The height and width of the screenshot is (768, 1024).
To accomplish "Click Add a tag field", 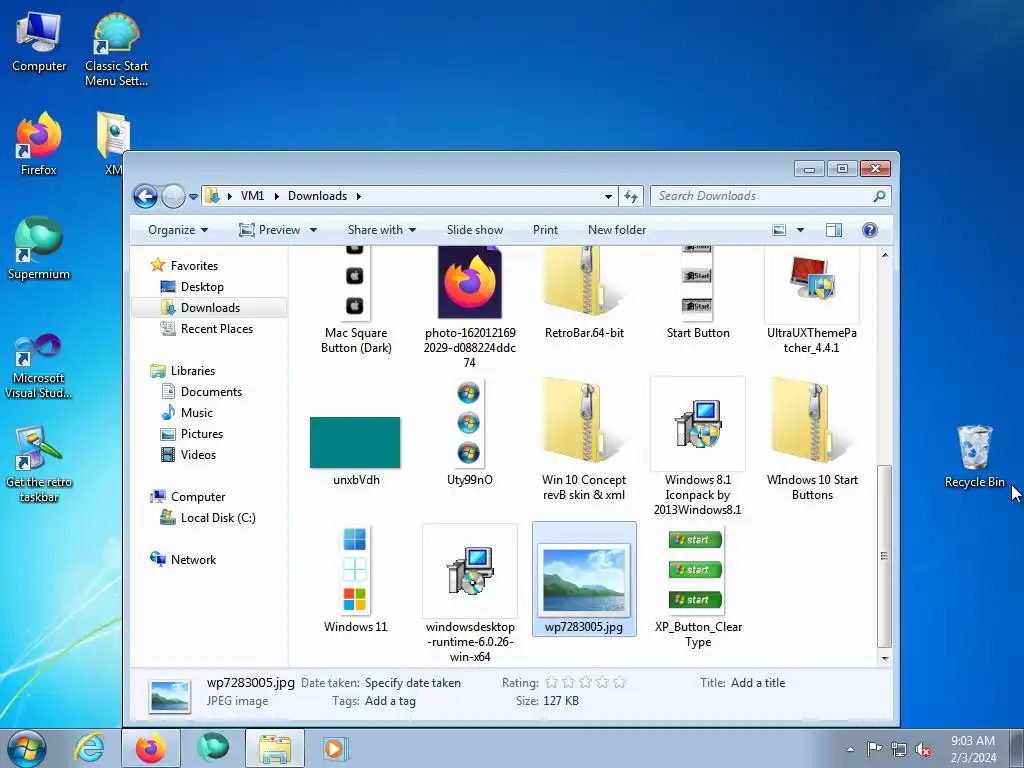I will [x=390, y=701].
